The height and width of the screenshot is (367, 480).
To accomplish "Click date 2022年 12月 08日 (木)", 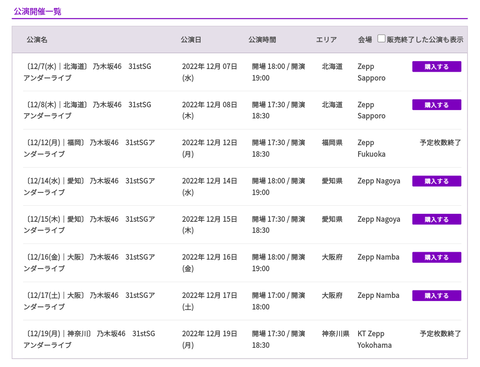I will [209, 110].
